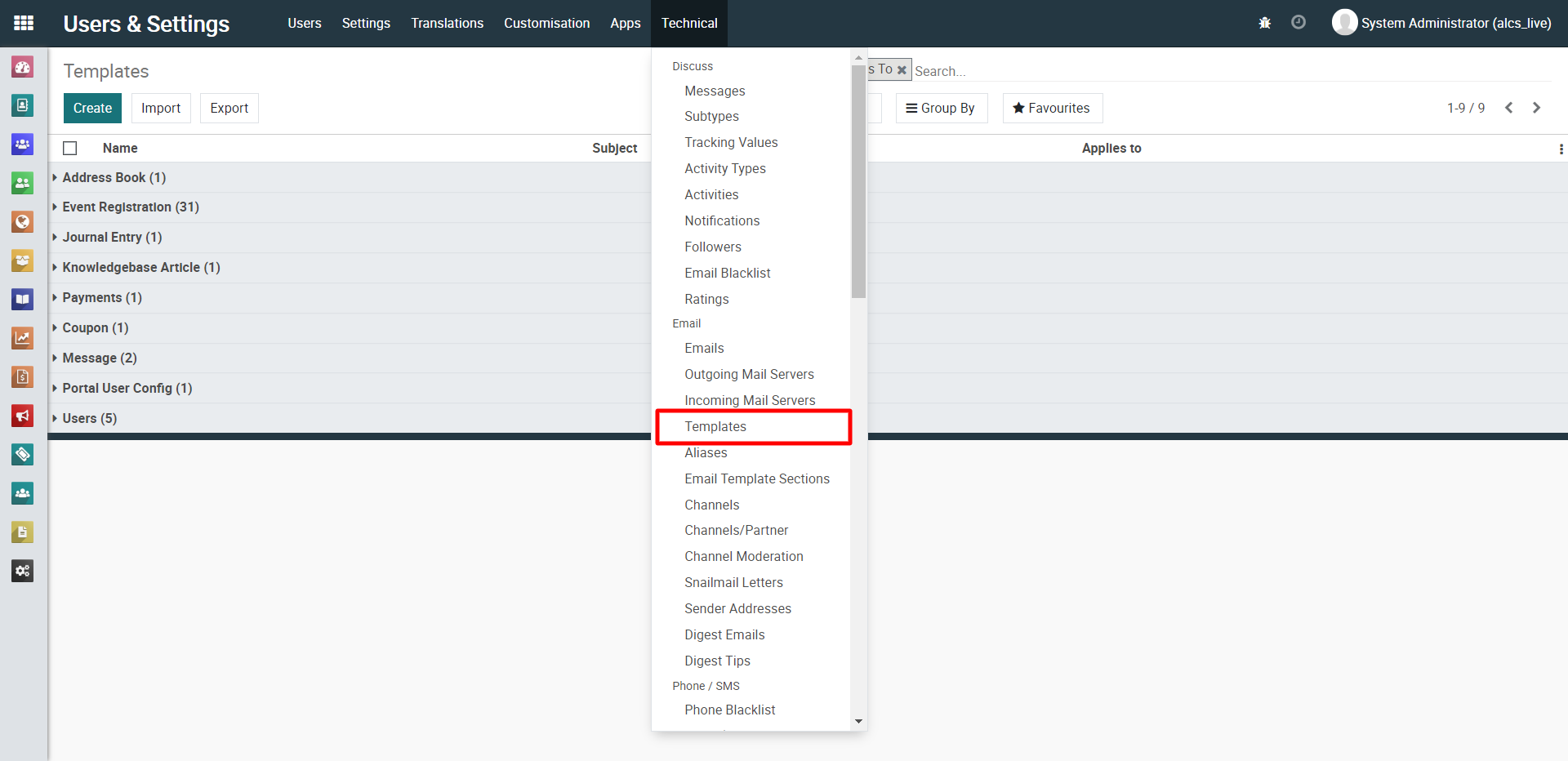Go to next page with right arrow

(1536, 108)
